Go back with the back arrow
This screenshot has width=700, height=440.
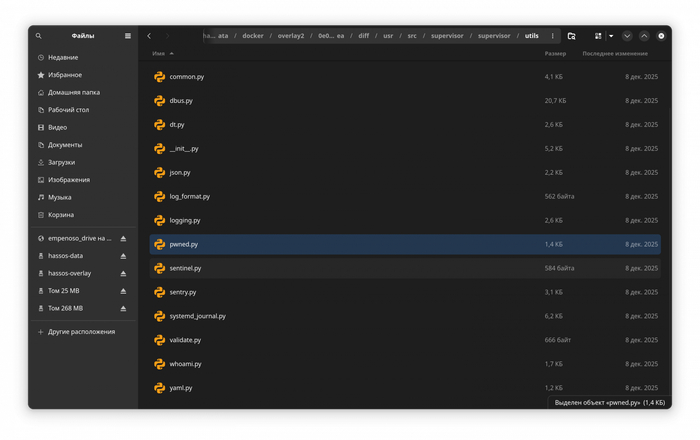click(x=149, y=36)
